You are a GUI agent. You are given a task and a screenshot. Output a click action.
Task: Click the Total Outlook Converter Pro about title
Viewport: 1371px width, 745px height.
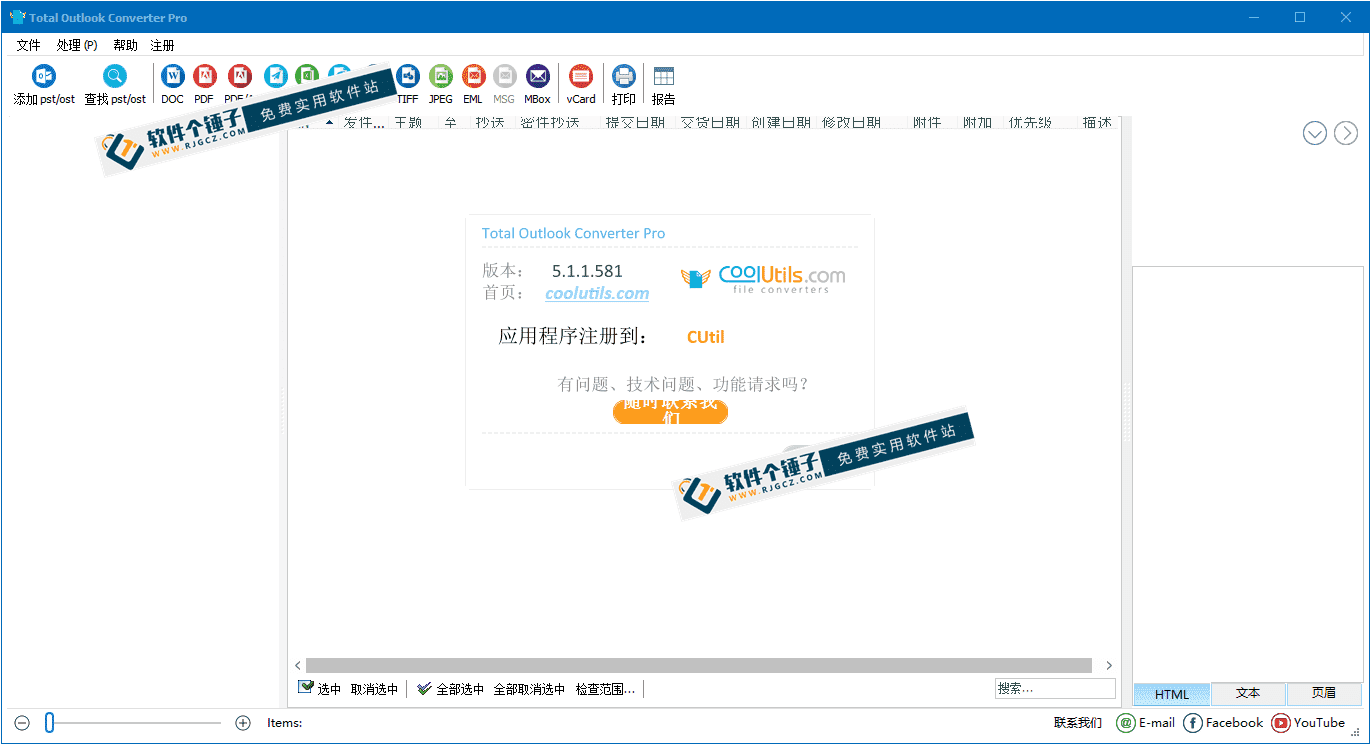pos(573,233)
